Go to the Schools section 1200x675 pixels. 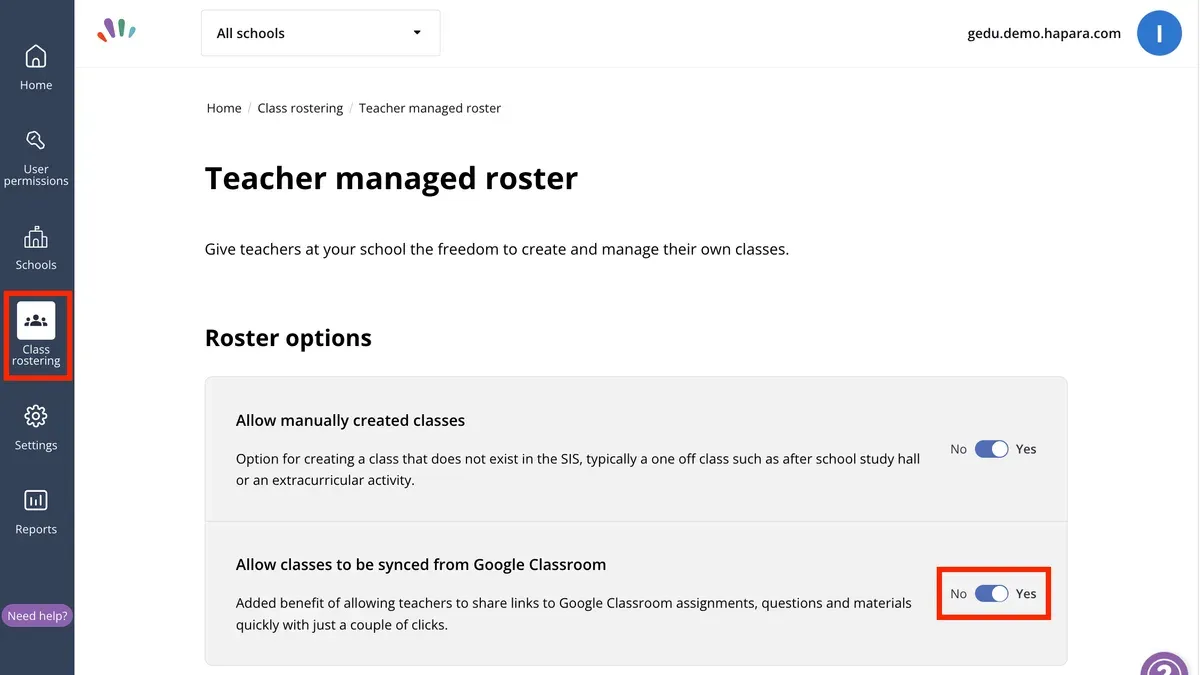(36, 248)
